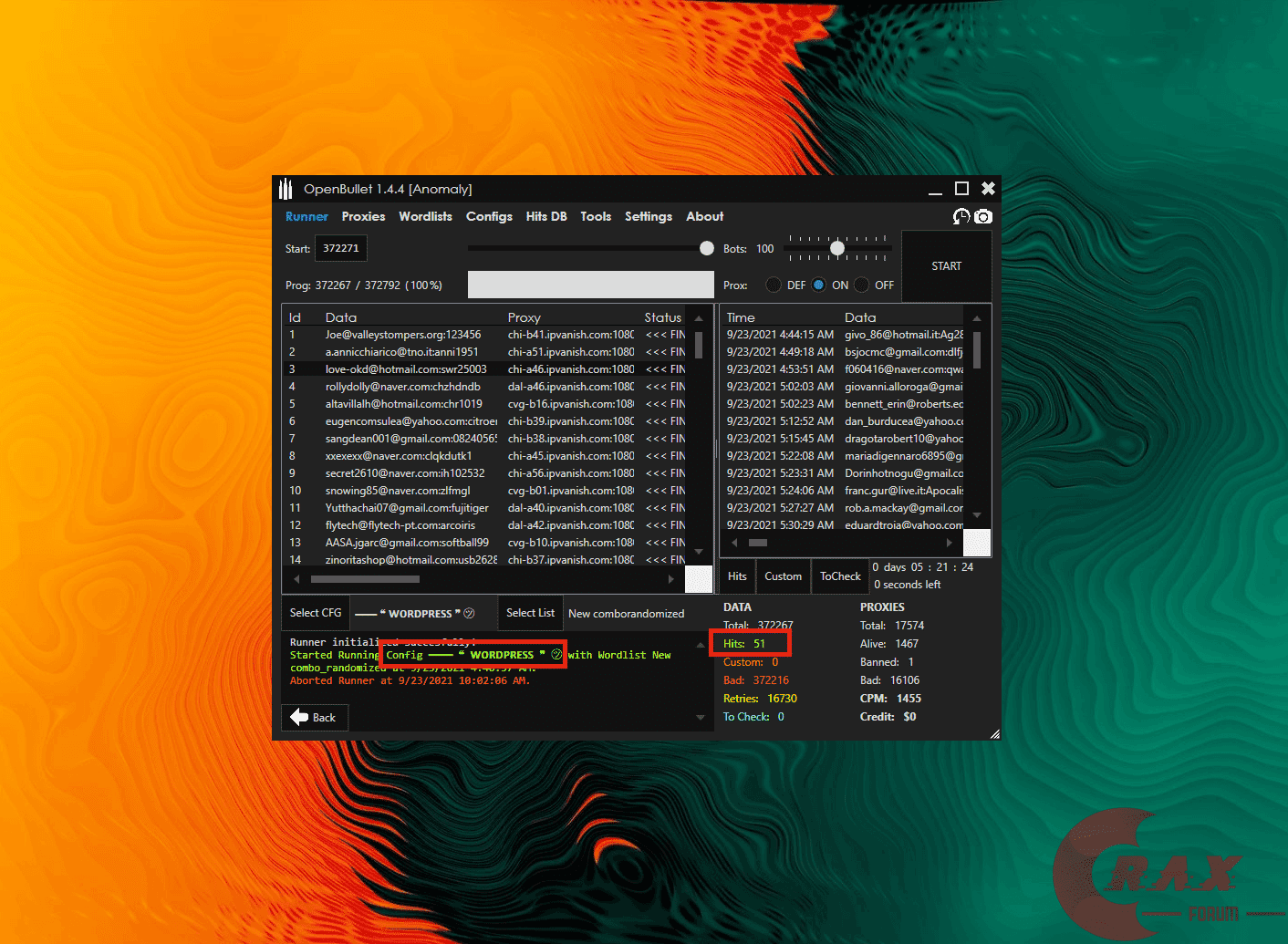Select the DEF proxy radio button
The width and height of the screenshot is (1288, 944).
pos(774,285)
